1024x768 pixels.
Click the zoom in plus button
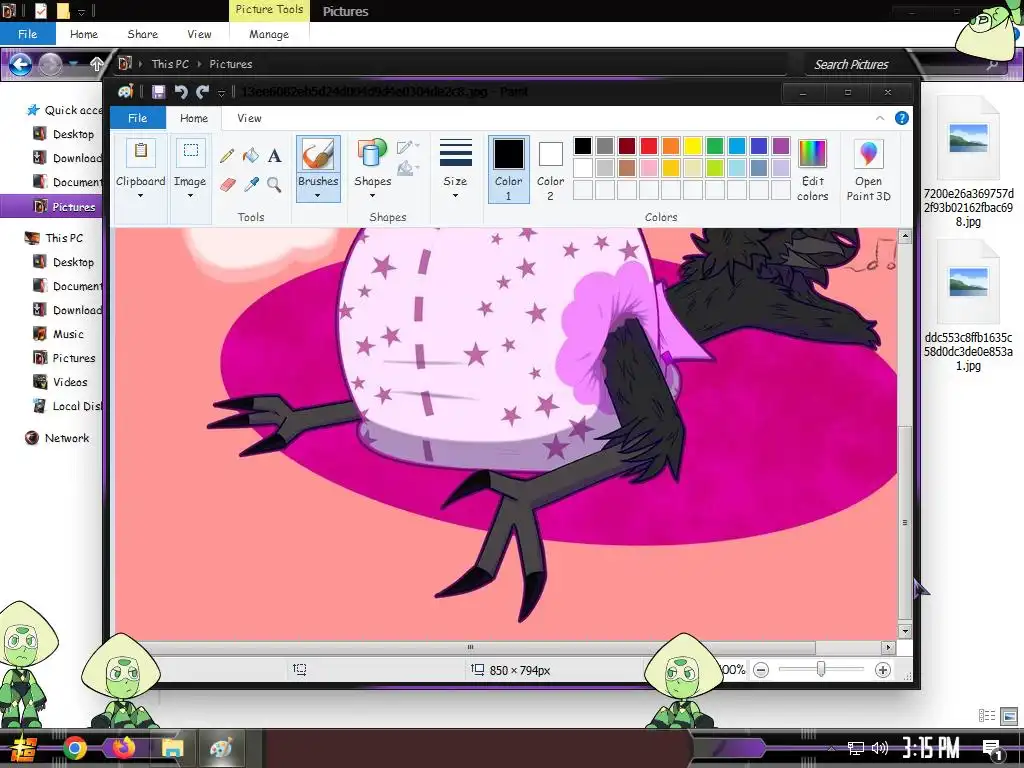[883, 669]
